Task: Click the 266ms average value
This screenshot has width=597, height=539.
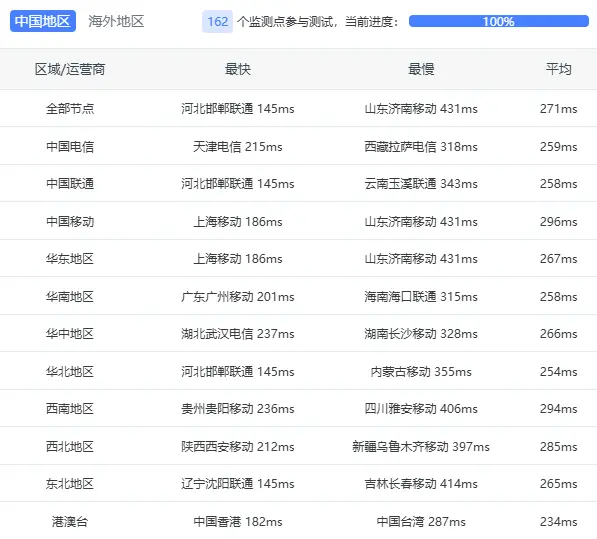Action: [x=559, y=334]
